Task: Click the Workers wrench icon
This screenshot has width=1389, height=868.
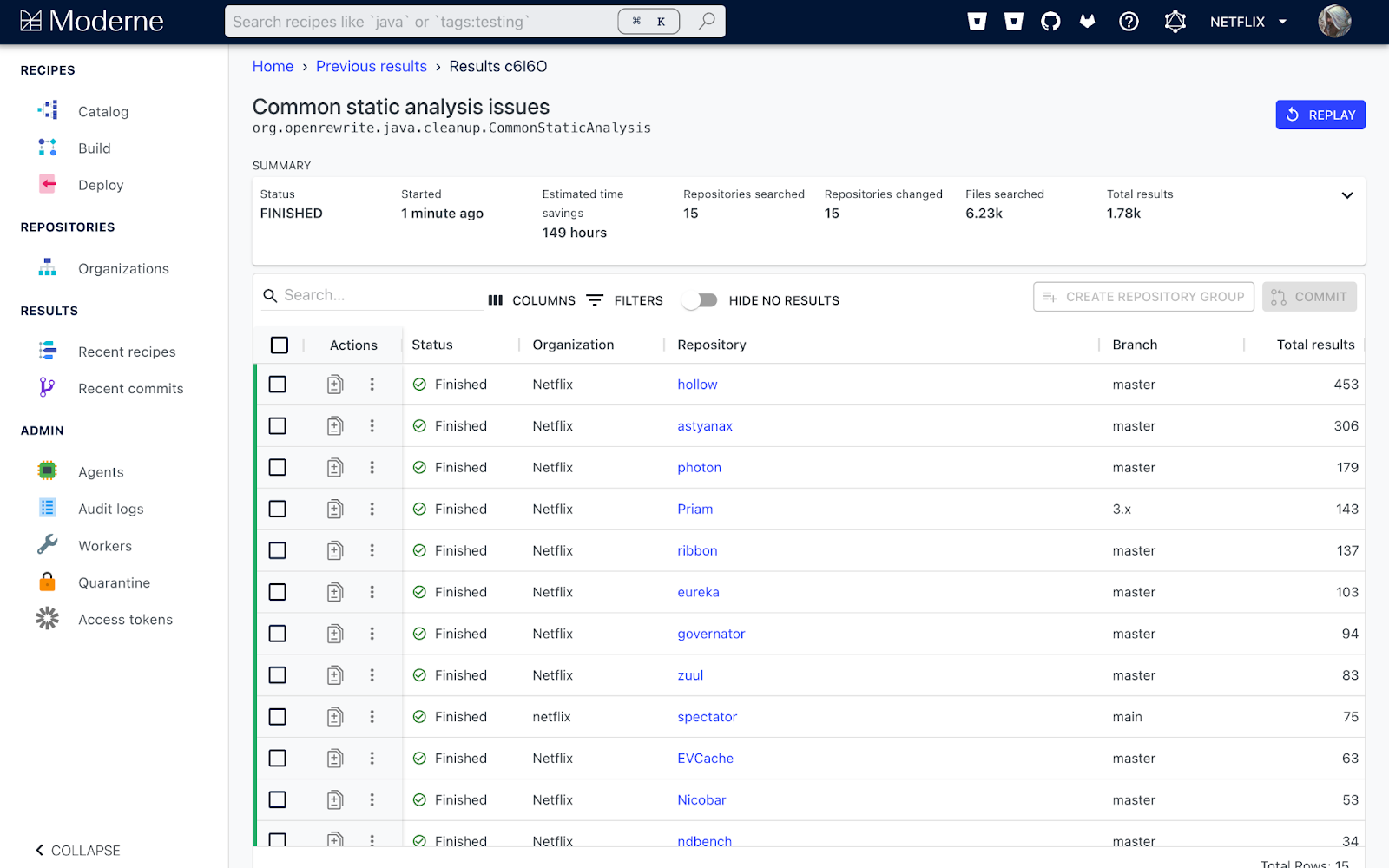Action: pyautogui.click(x=48, y=544)
